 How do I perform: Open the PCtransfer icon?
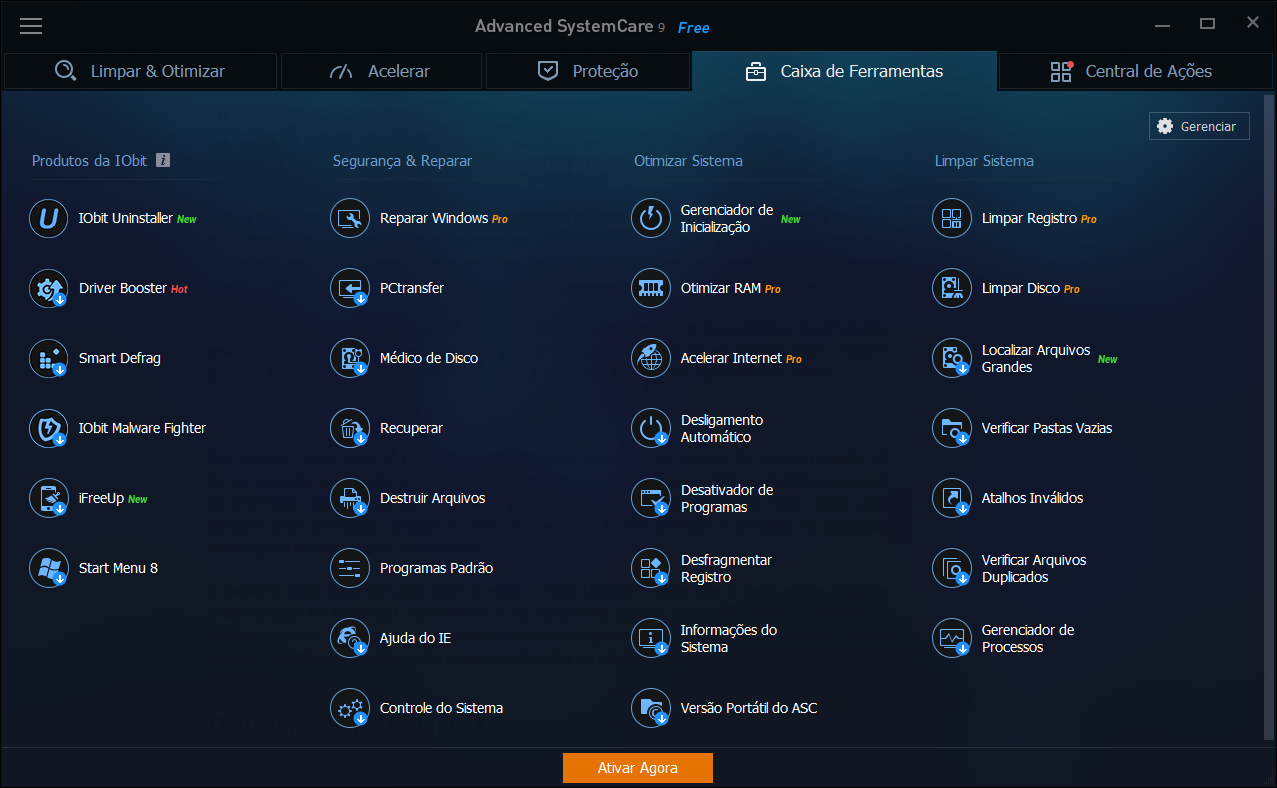[x=350, y=288]
